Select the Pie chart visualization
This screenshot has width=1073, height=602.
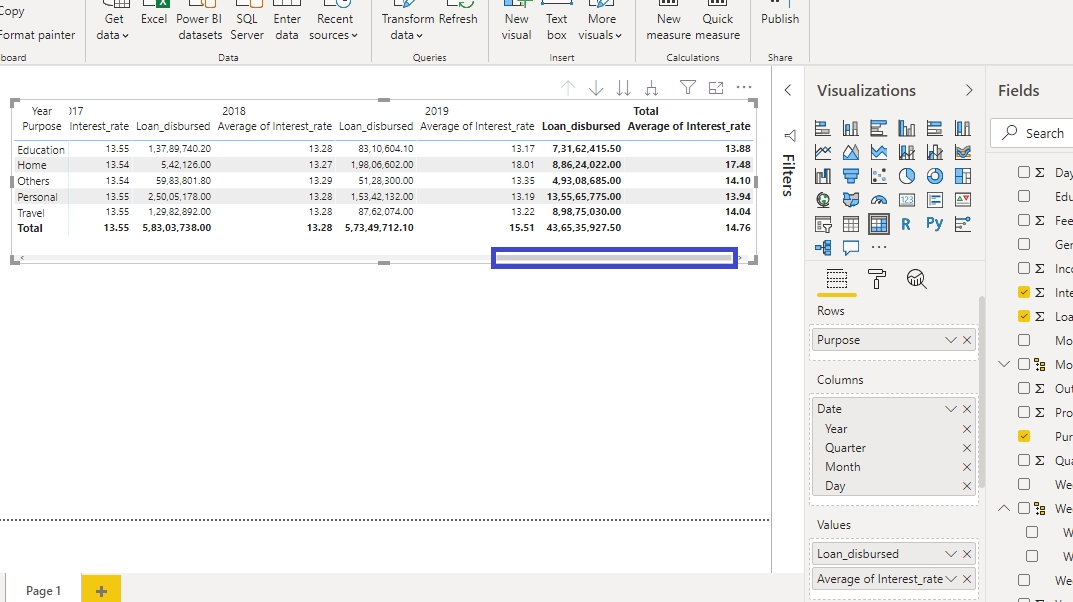coord(907,176)
